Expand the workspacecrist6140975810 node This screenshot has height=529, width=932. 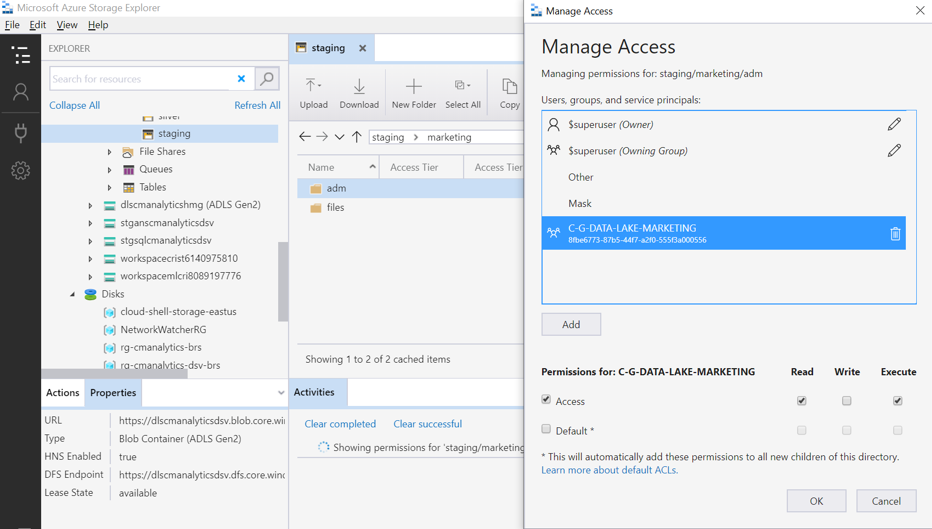pyautogui.click(x=90, y=259)
